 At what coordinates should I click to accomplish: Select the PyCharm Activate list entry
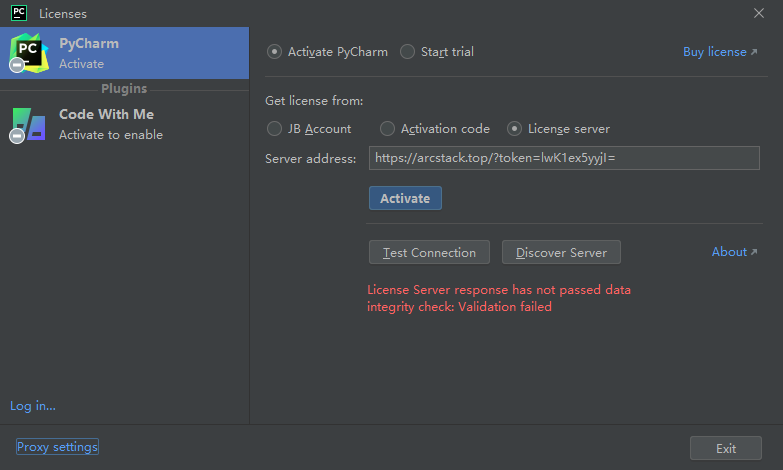coord(124,53)
